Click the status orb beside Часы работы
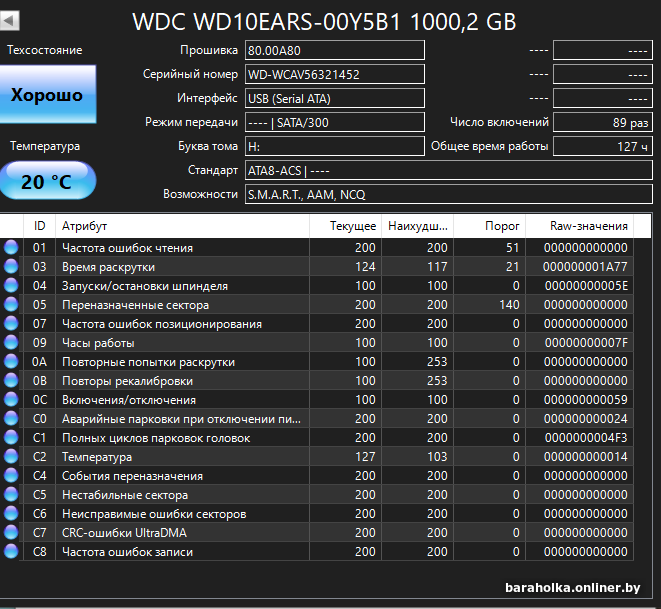Screen dimensions: 661x609 [11, 342]
